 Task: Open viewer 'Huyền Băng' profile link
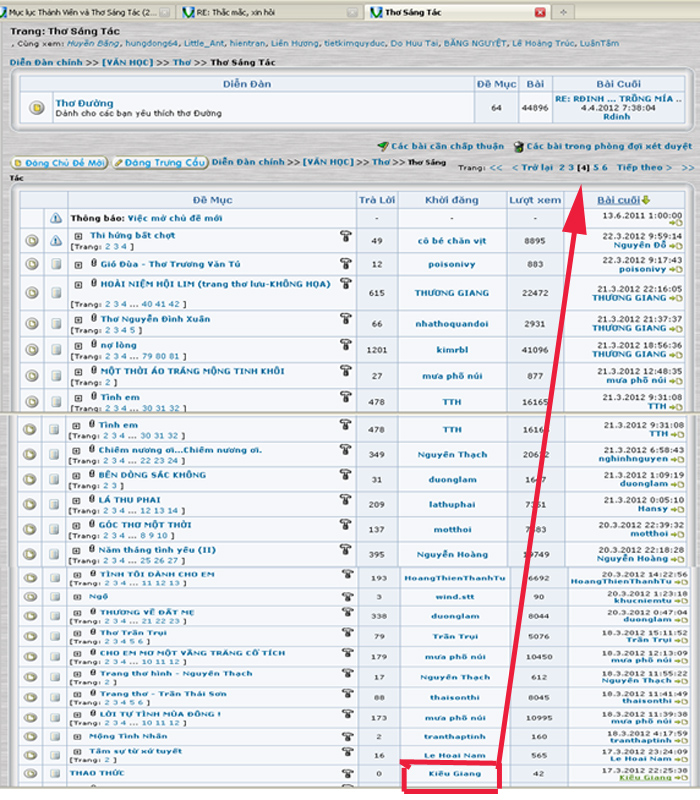click(93, 43)
